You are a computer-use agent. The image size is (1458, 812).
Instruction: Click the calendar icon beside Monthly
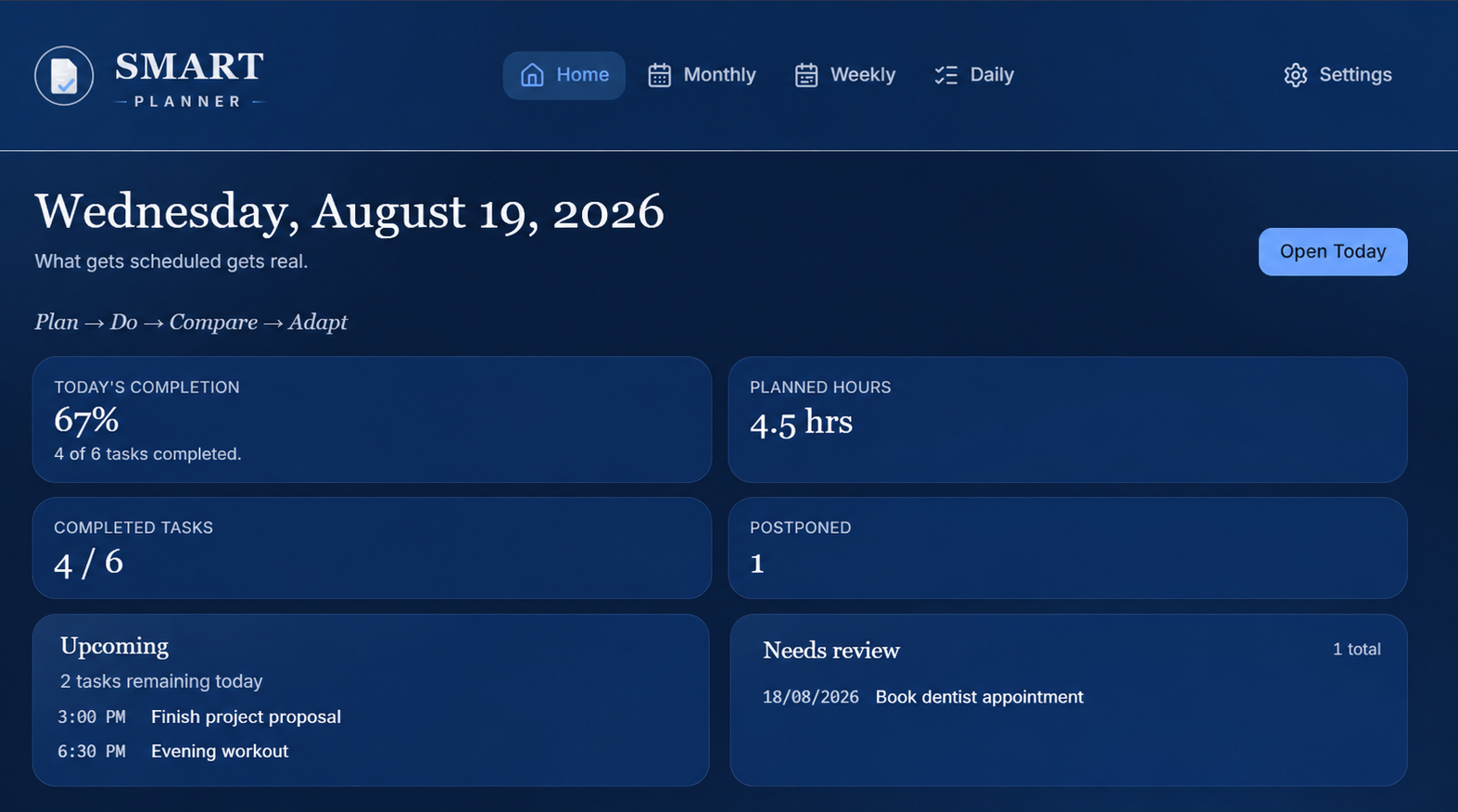[659, 75]
